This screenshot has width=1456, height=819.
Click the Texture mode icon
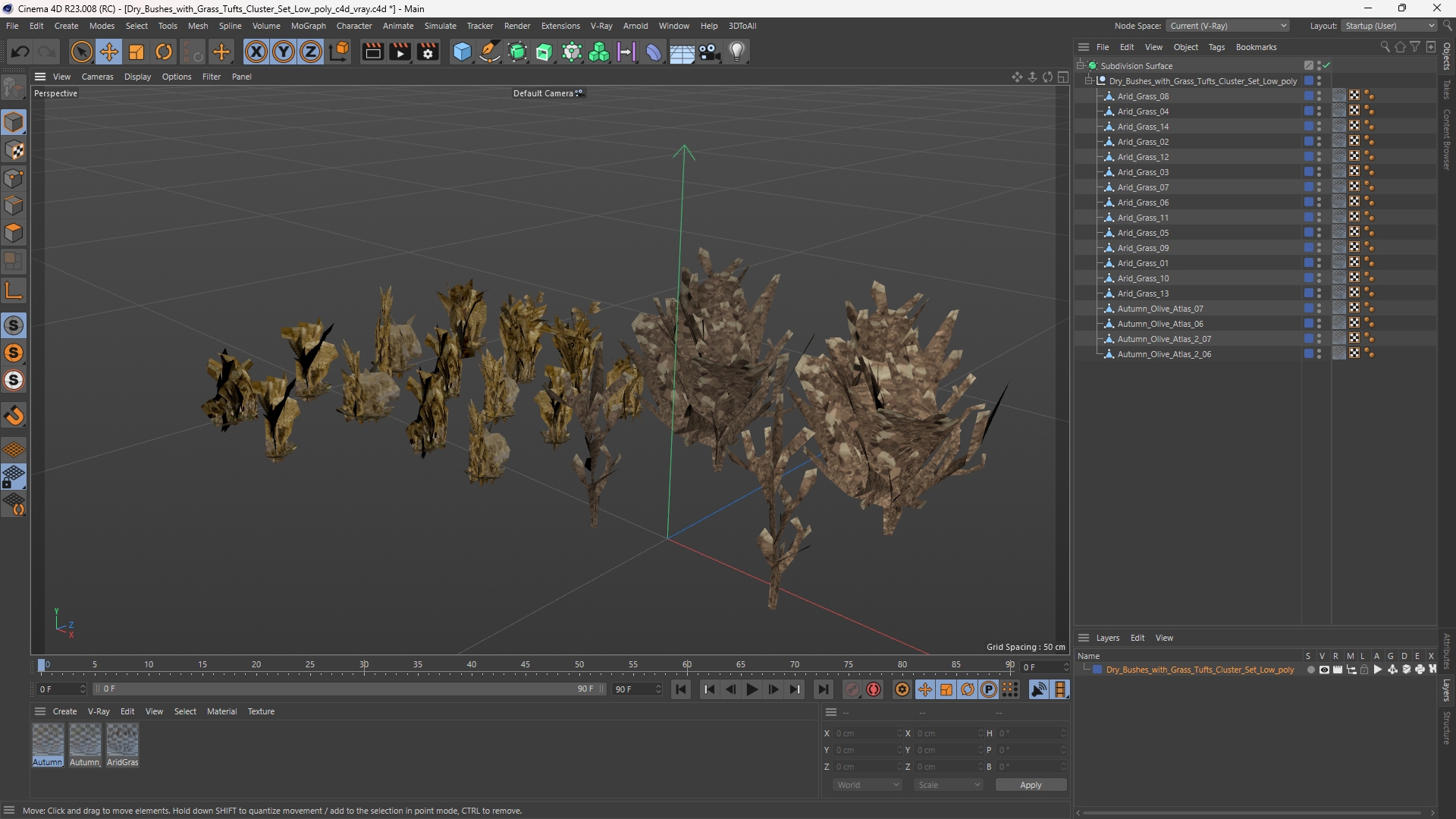point(14,150)
